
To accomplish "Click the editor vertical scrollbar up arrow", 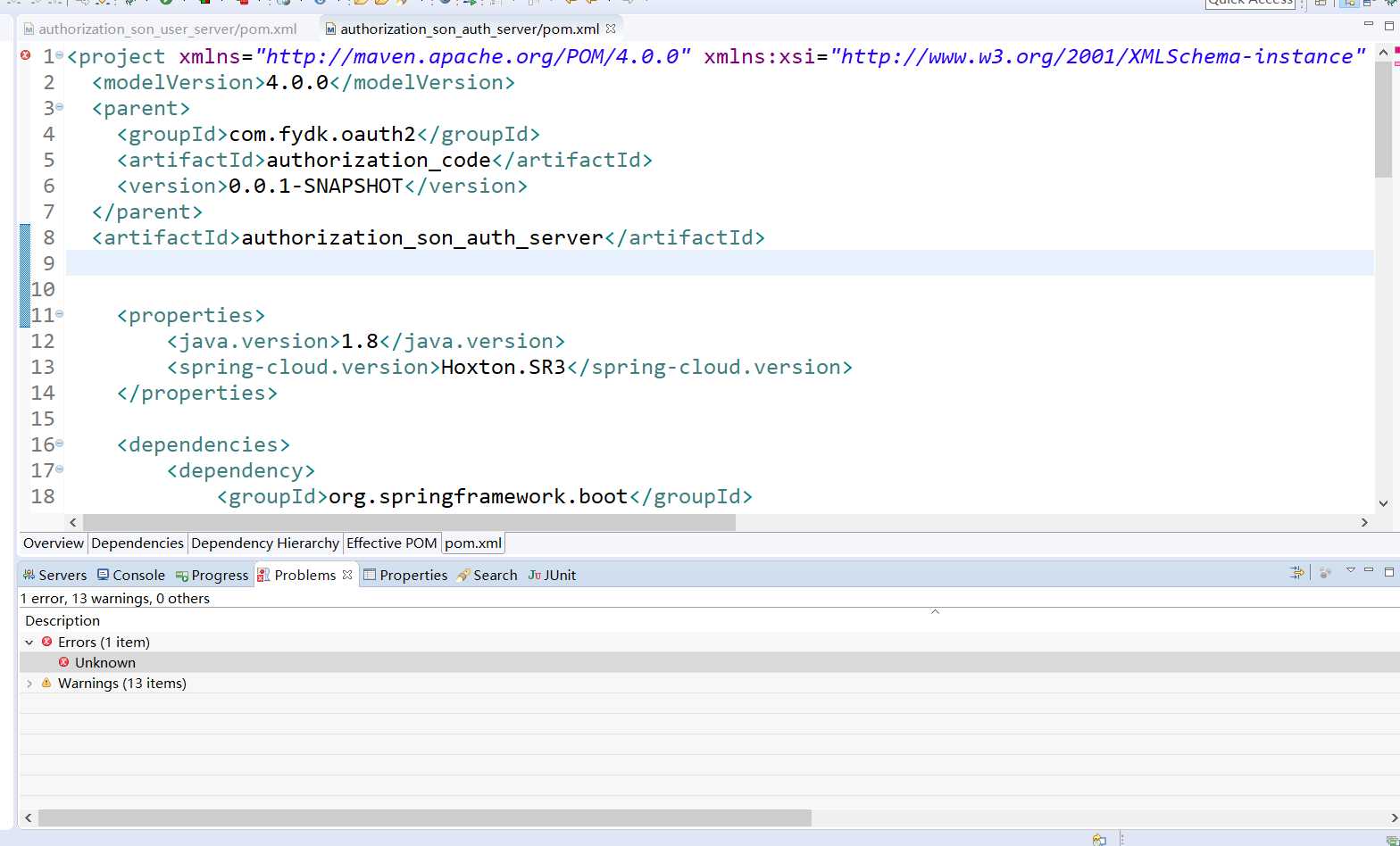I will tap(1383, 52).
